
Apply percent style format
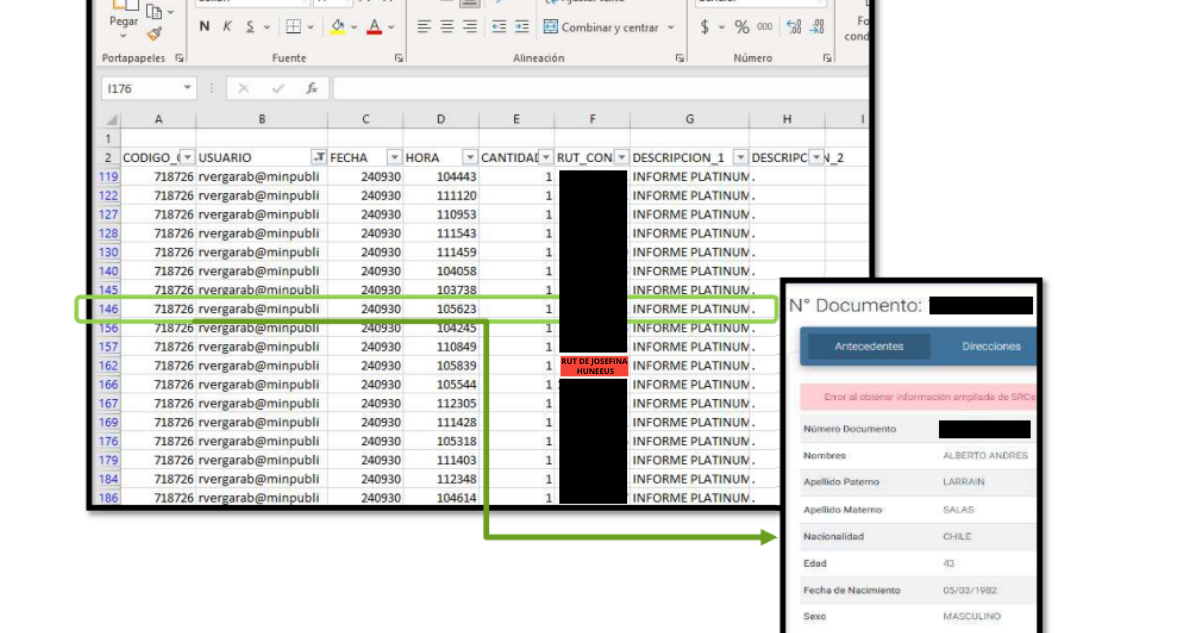[742, 27]
